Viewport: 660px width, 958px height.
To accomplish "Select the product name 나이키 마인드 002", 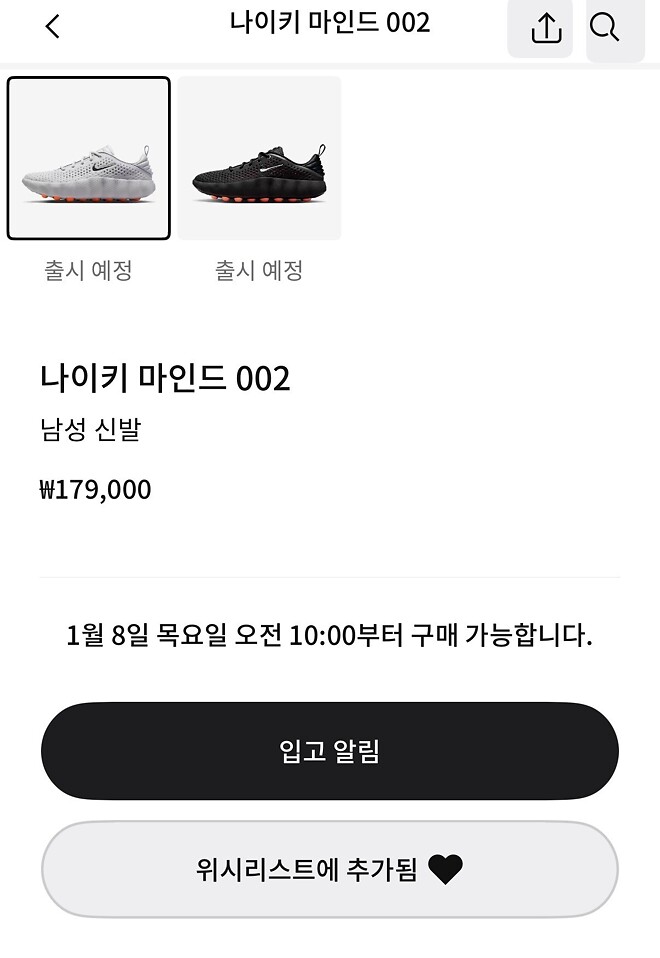I will pyautogui.click(x=167, y=378).
